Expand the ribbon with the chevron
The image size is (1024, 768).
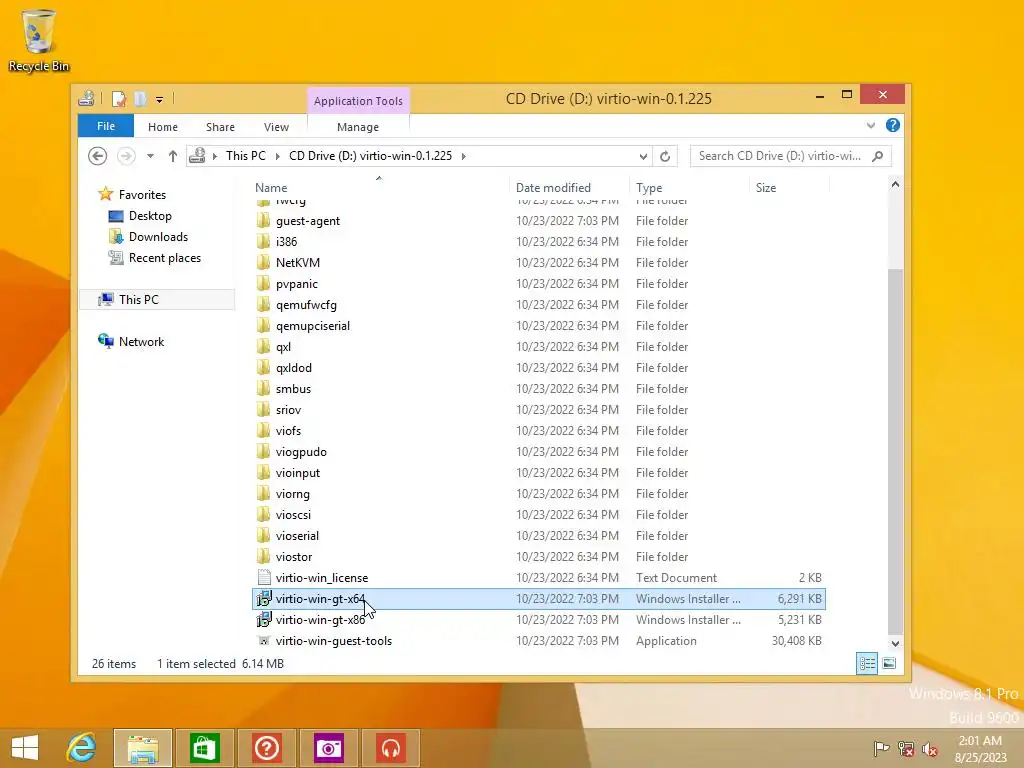871,125
